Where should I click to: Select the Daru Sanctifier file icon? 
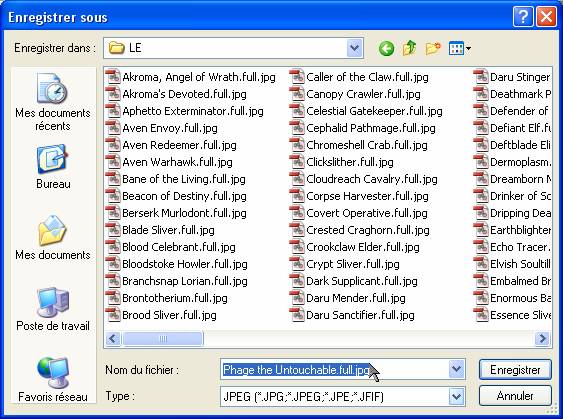(x=297, y=315)
